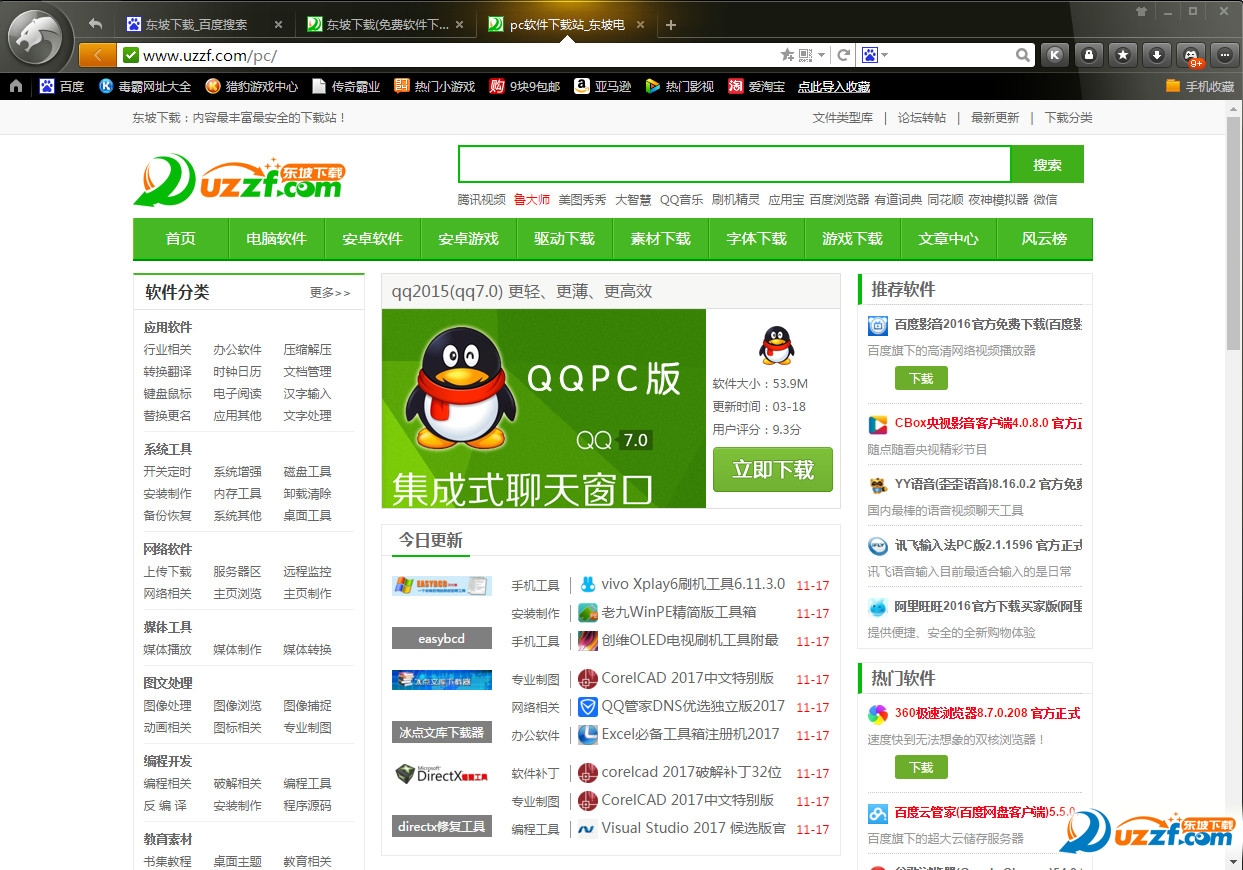Open the three-dots more tools button
Viewport: 1243px width, 870px height.
[x=1224, y=55]
